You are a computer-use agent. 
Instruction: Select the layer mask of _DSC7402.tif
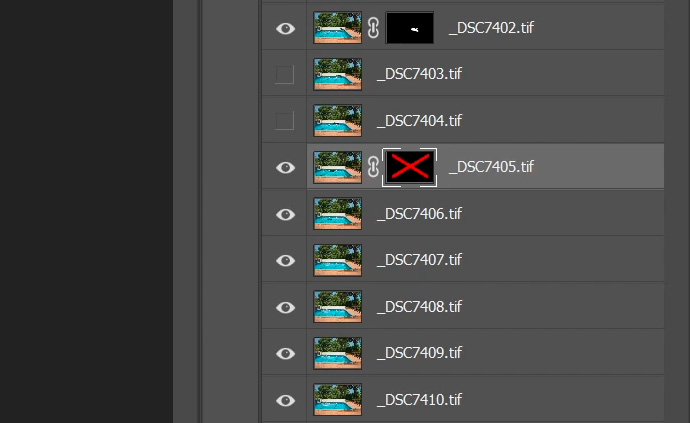coord(410,28)
